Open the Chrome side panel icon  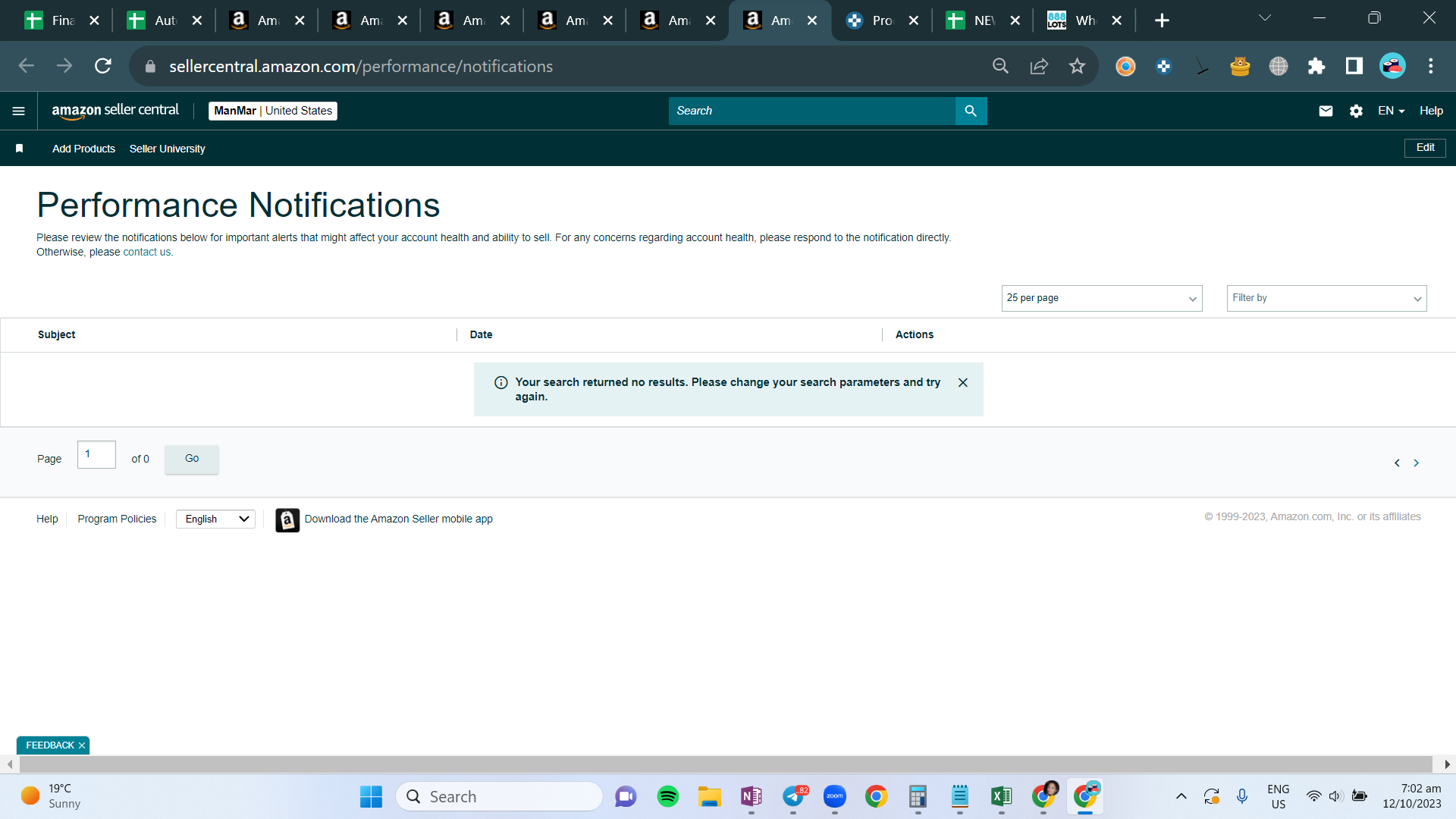1354,66
